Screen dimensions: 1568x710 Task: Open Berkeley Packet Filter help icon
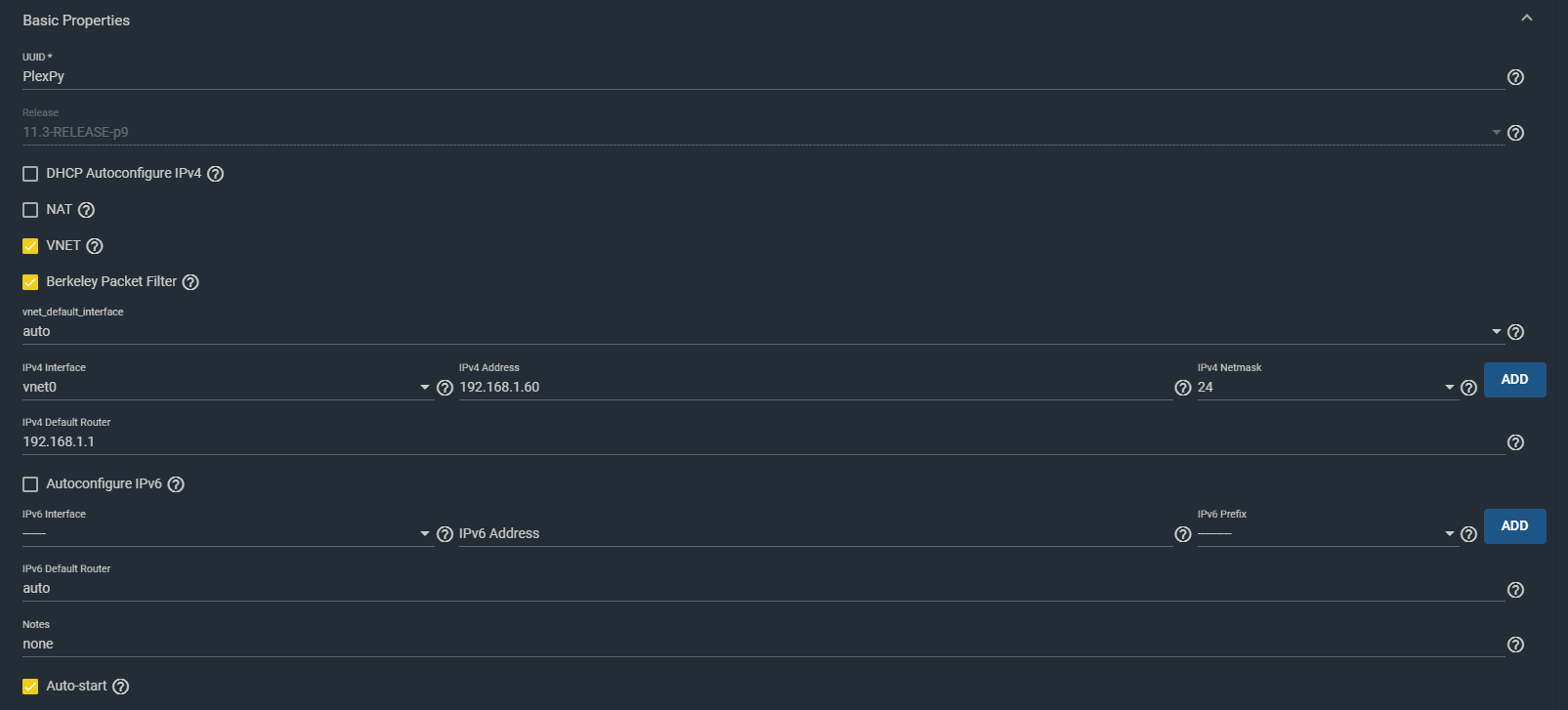pos(191,282)
